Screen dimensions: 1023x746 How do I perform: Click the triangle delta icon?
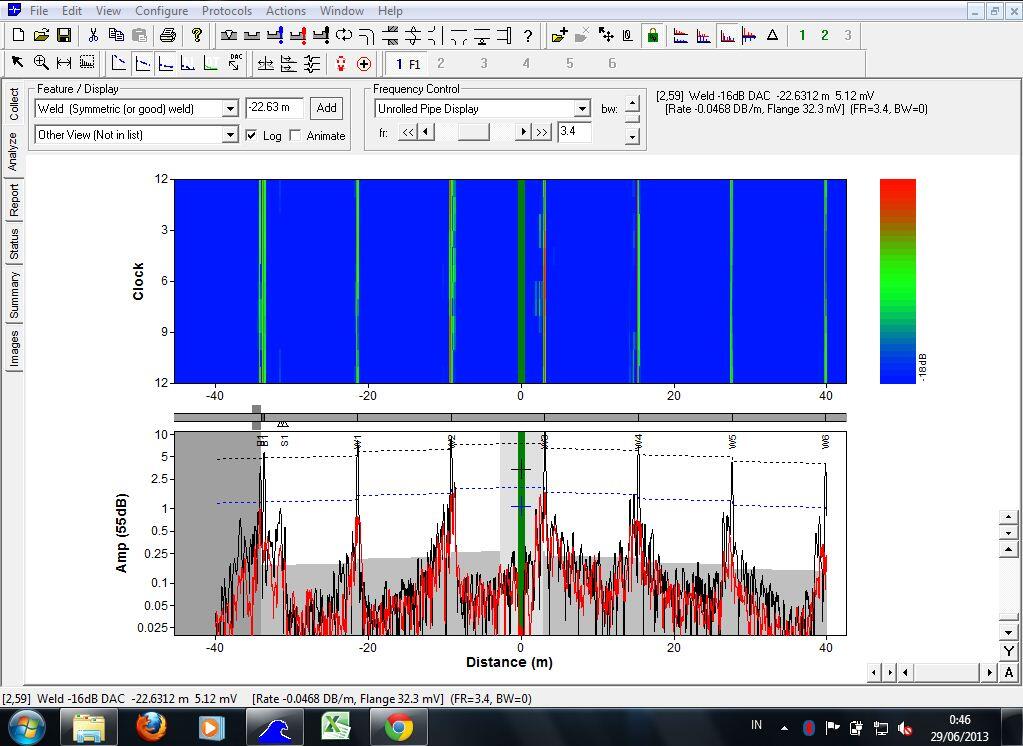click(772, 35)
